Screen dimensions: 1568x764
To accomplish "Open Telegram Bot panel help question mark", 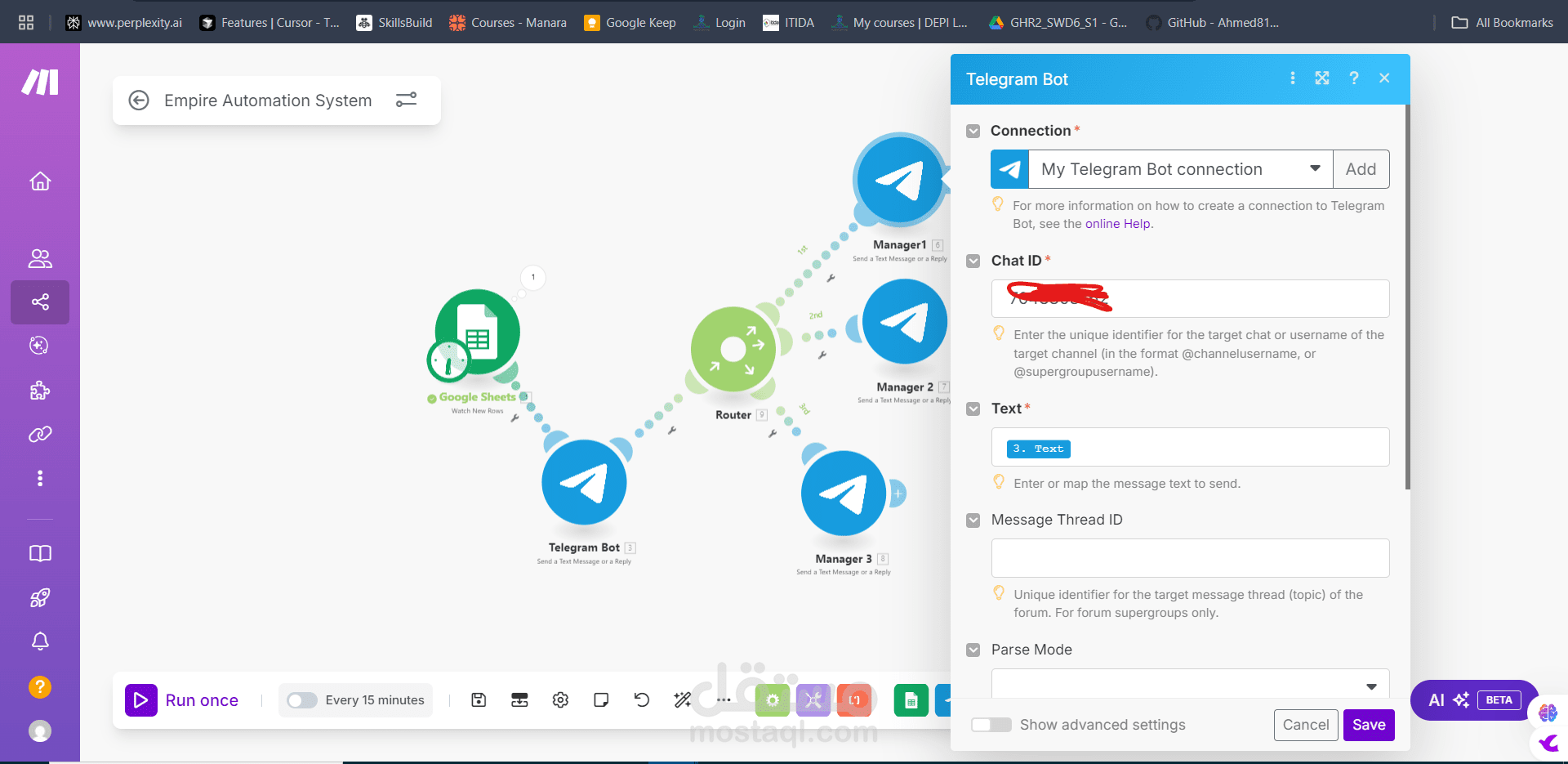I will [1354, 78].
